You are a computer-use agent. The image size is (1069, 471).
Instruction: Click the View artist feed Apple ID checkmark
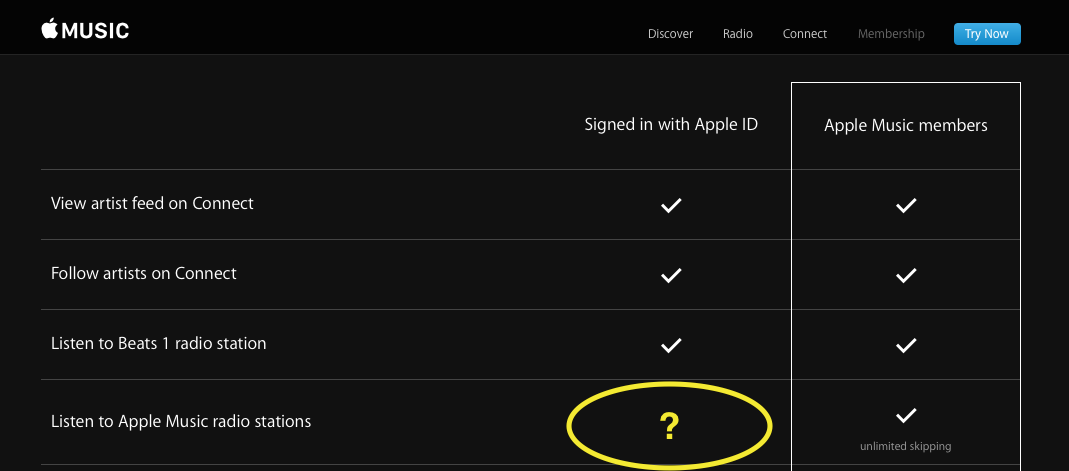671,205
